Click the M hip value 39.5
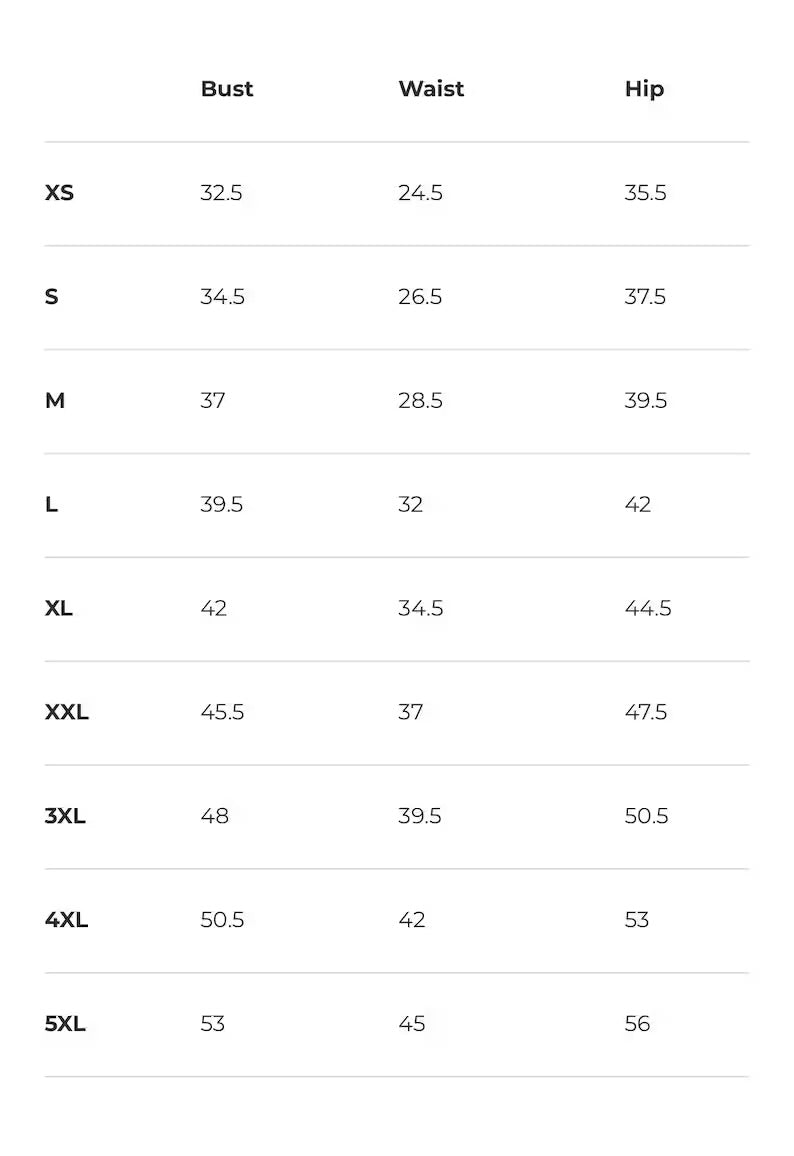794x1156 pixels. pos(645,401)
